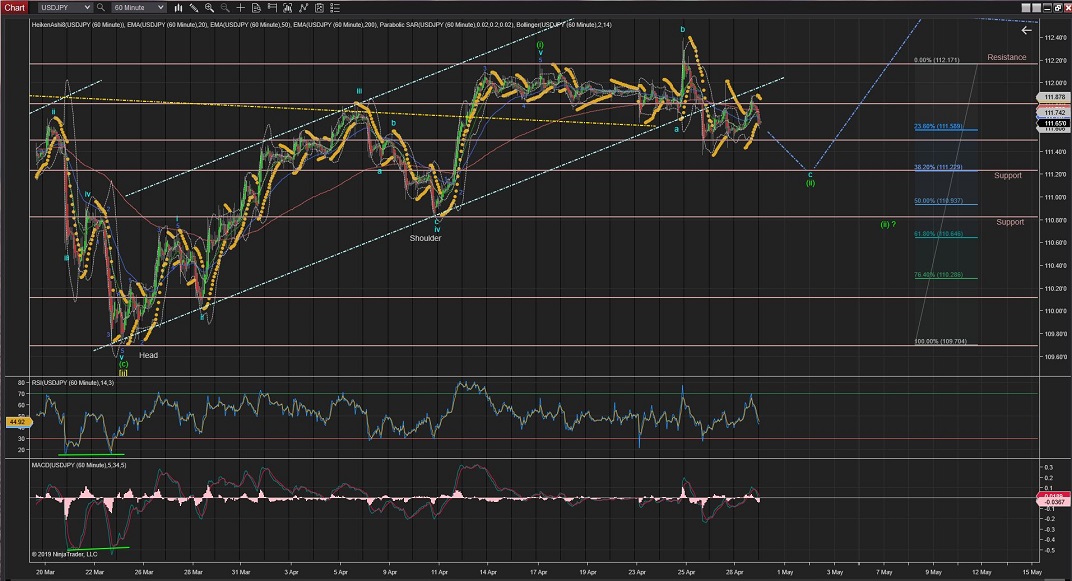The height and width of the screenshot is (581, 1072).
Task: Click the zoom in magnifier icon
Action: point(209,7)
